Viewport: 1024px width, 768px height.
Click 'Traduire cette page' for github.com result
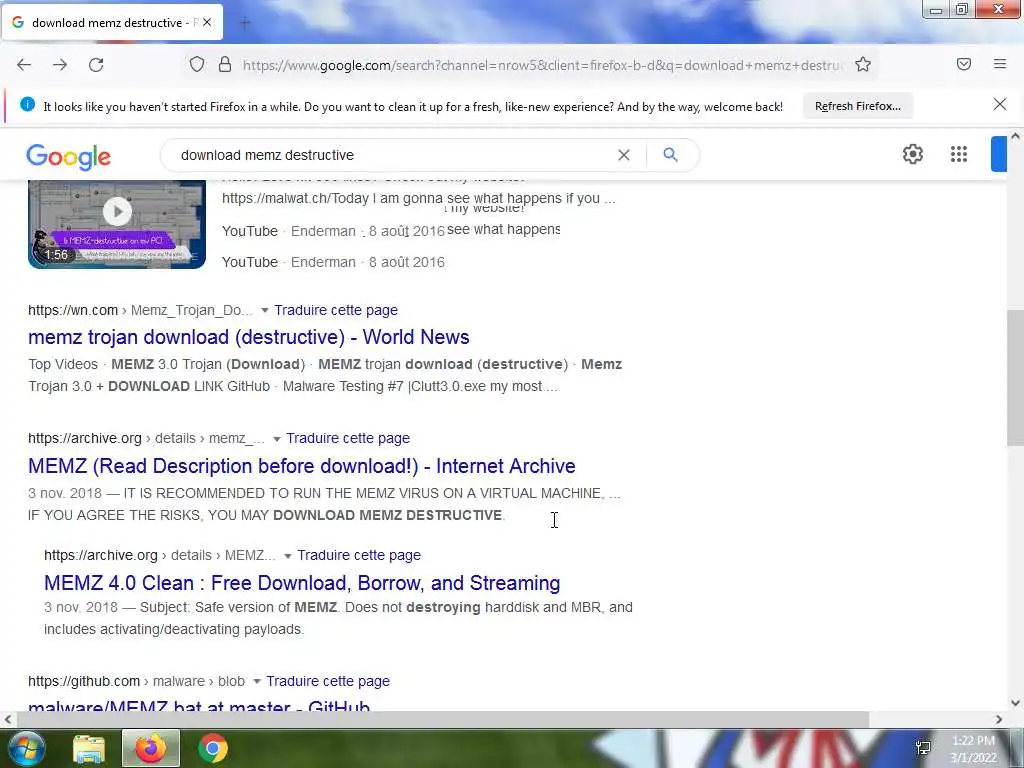[328, 681]
